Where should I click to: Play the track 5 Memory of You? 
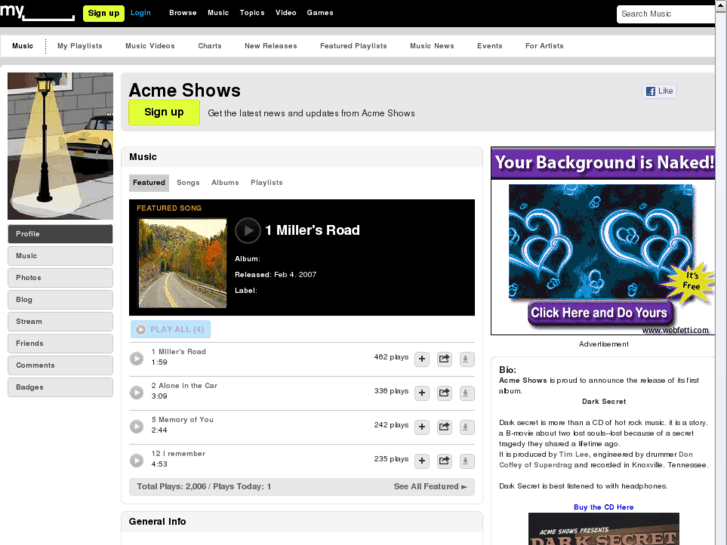click(136, 426)
